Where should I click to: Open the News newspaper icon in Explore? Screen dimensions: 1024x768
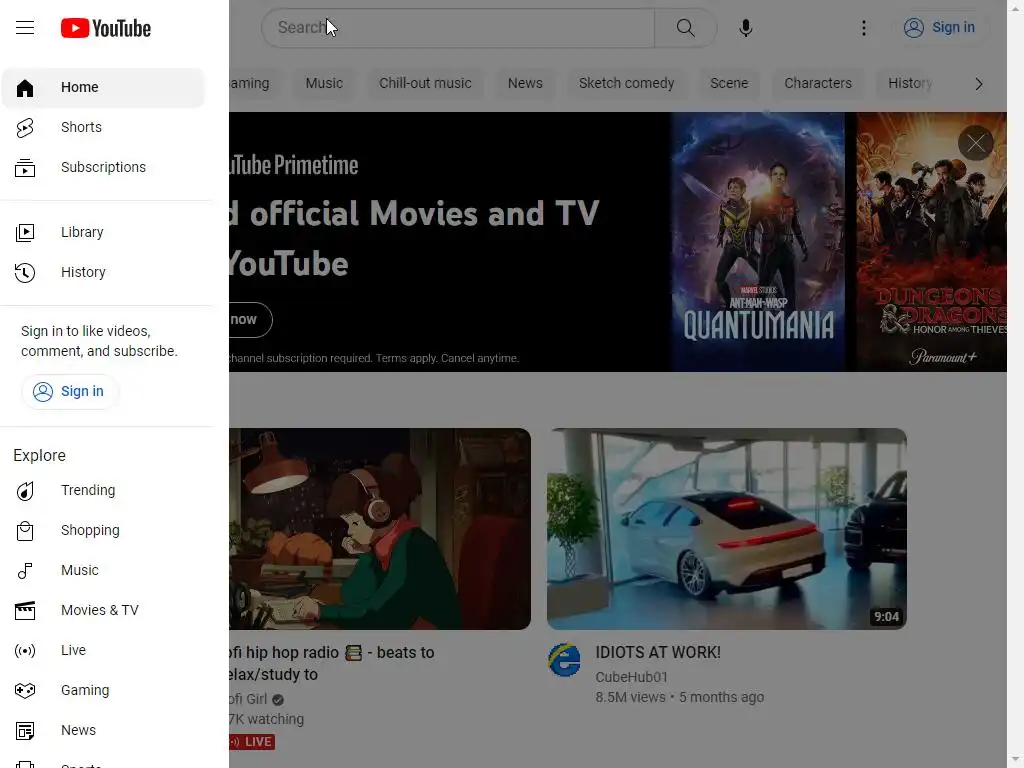[x=25, y=731]
